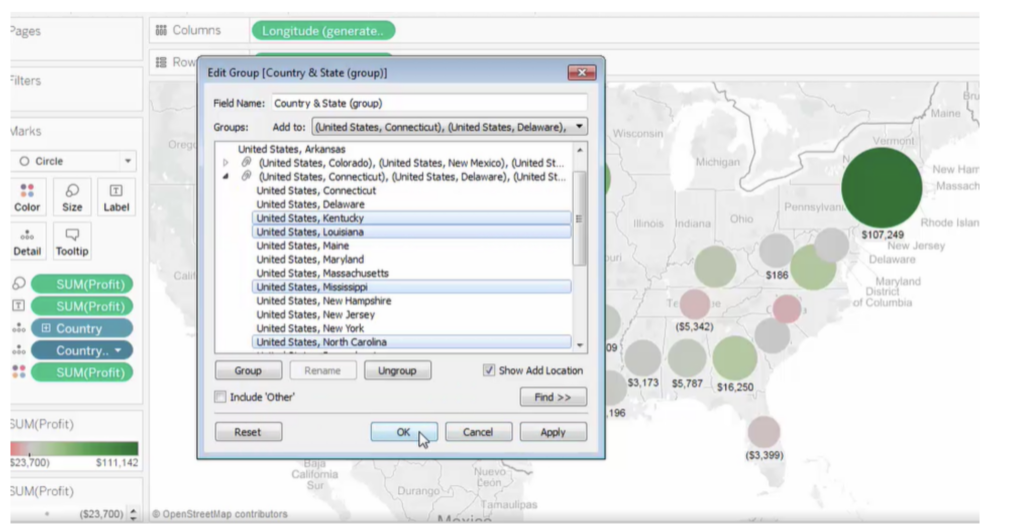The height and width of the screenshot is (528, 1024).
Task: Click the SUM(Profit) color gradient legend
Action: click(x=74, y=449)
